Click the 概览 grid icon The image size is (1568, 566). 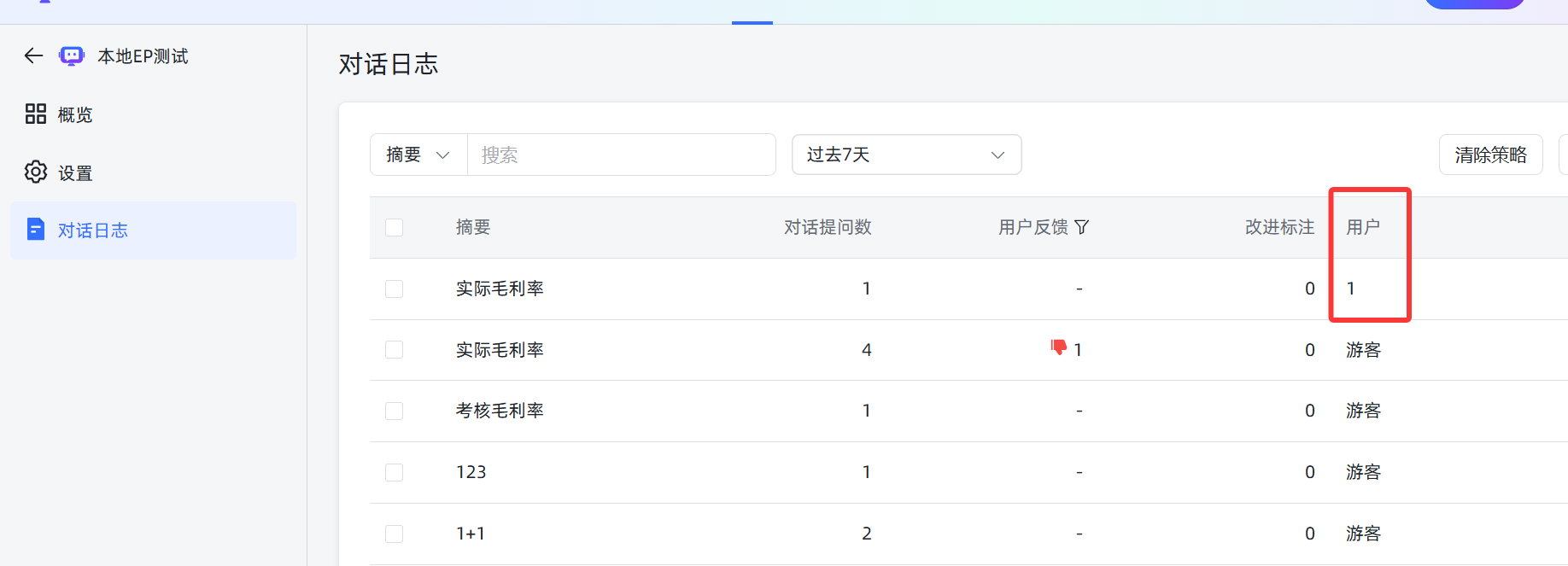[x=36, y=114]
